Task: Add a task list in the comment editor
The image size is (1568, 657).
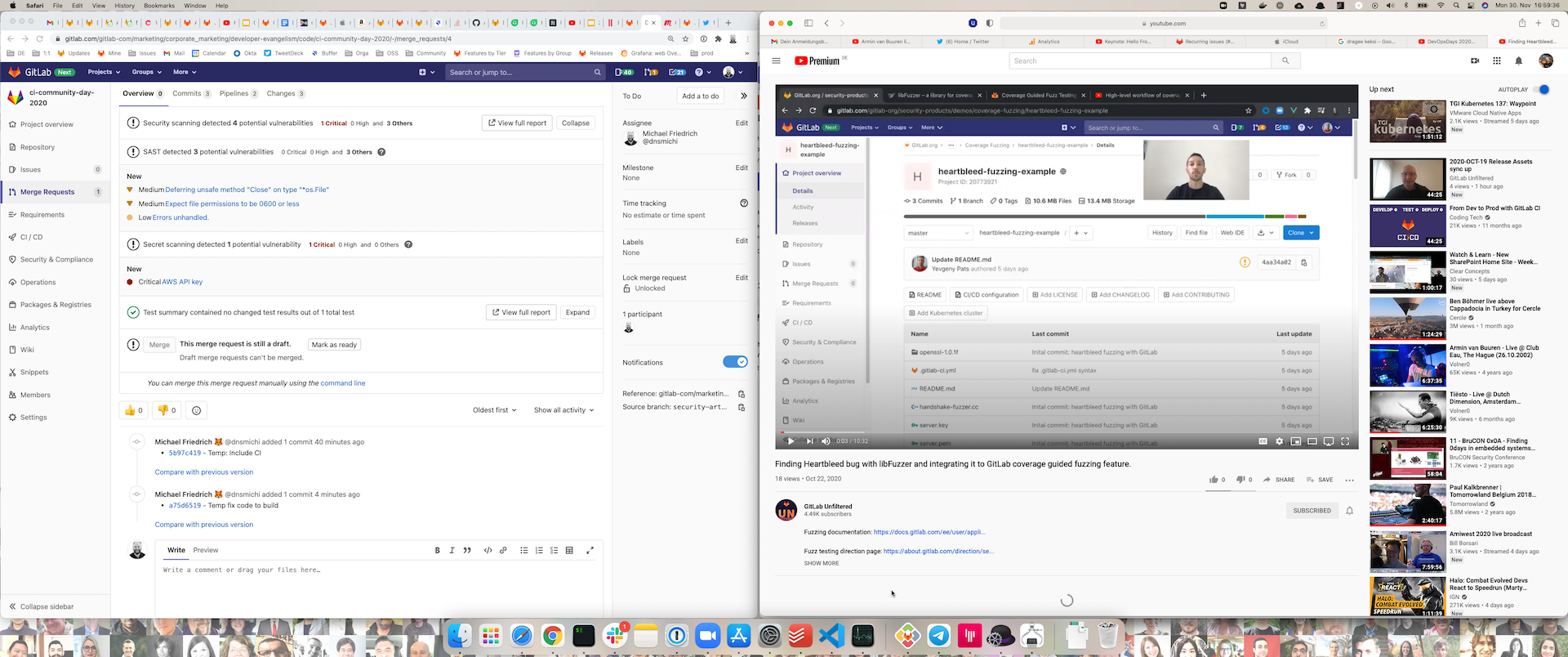Action: 554,550
